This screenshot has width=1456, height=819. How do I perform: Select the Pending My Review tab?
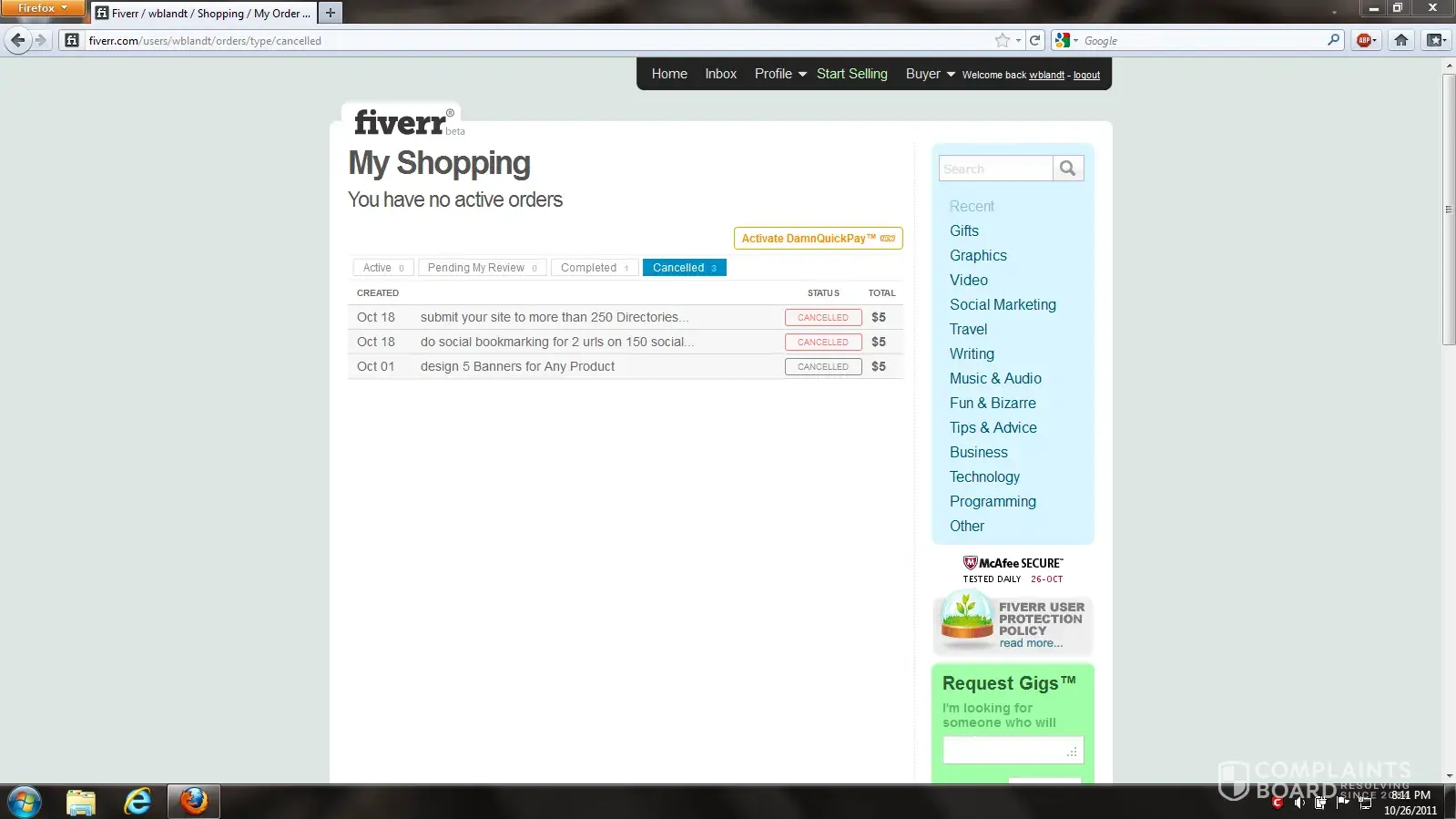482,268
